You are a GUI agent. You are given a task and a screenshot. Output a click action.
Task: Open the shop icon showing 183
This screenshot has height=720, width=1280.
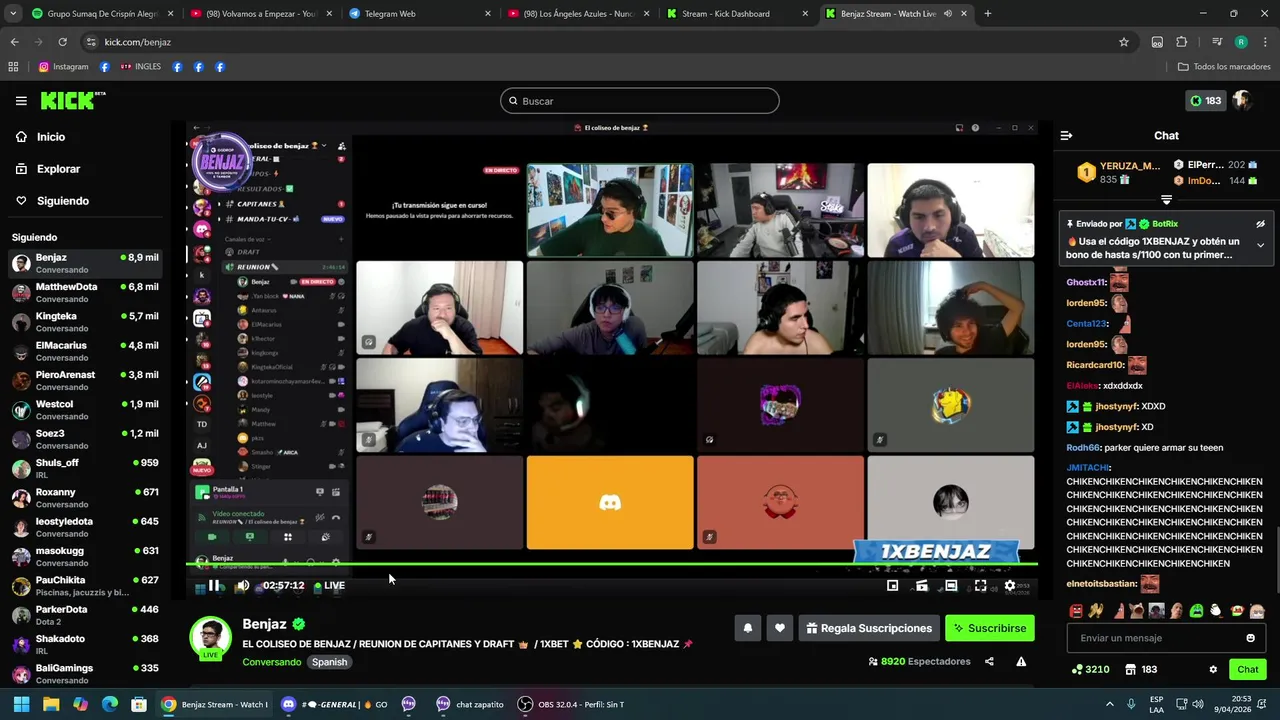click(1141, 669)
